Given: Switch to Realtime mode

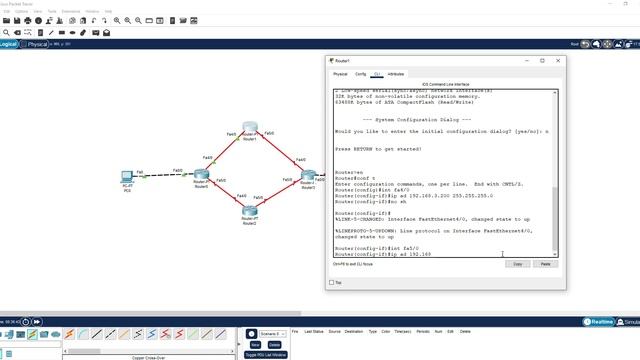Looking at the screenshot, I should 598,322.
